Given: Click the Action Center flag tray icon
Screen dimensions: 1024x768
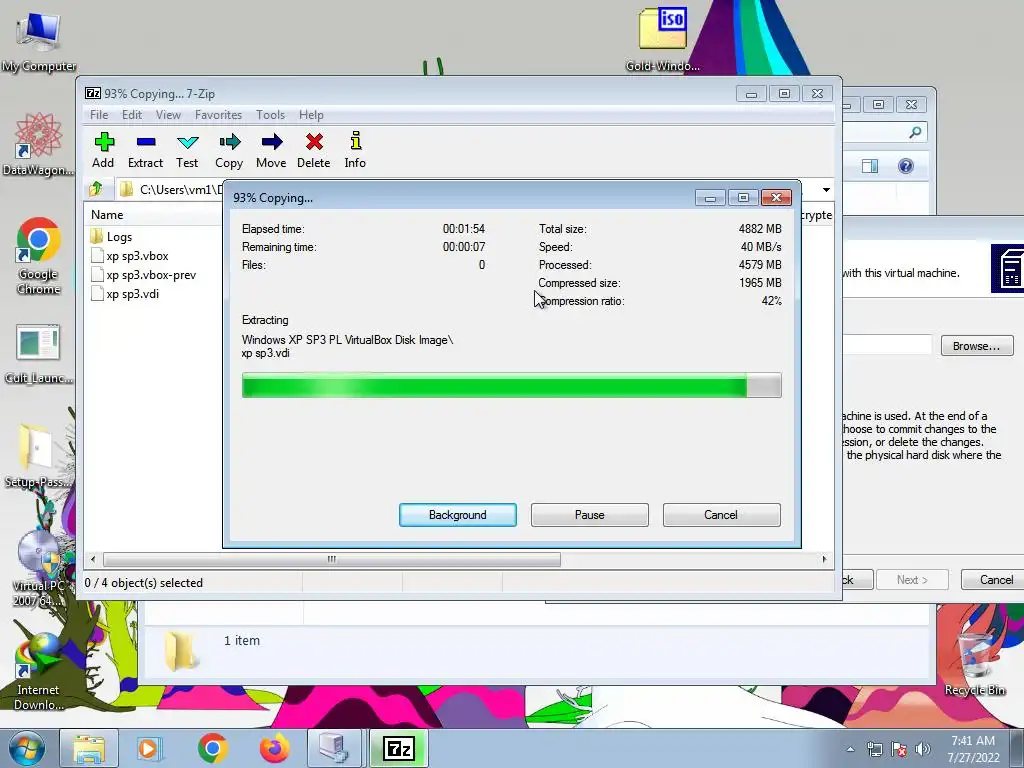Looking at the screenshot, I should coord(899,749).
